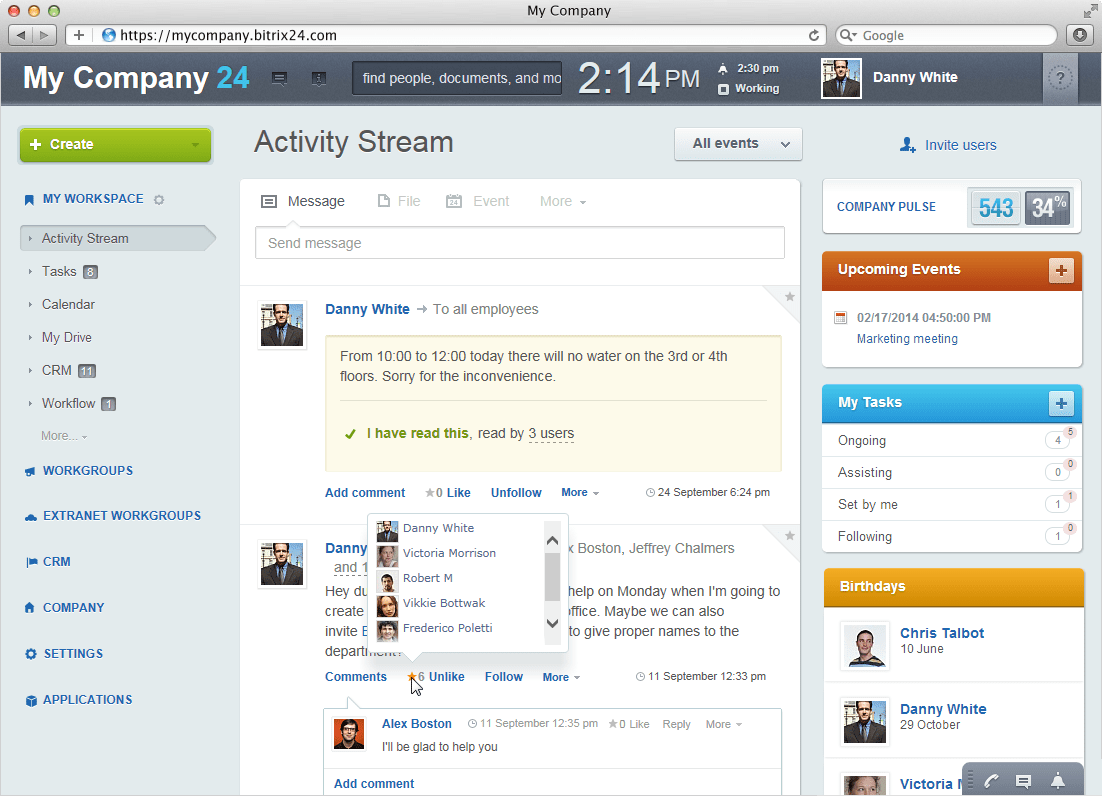Click the browser reload icon

coord(814,35)
